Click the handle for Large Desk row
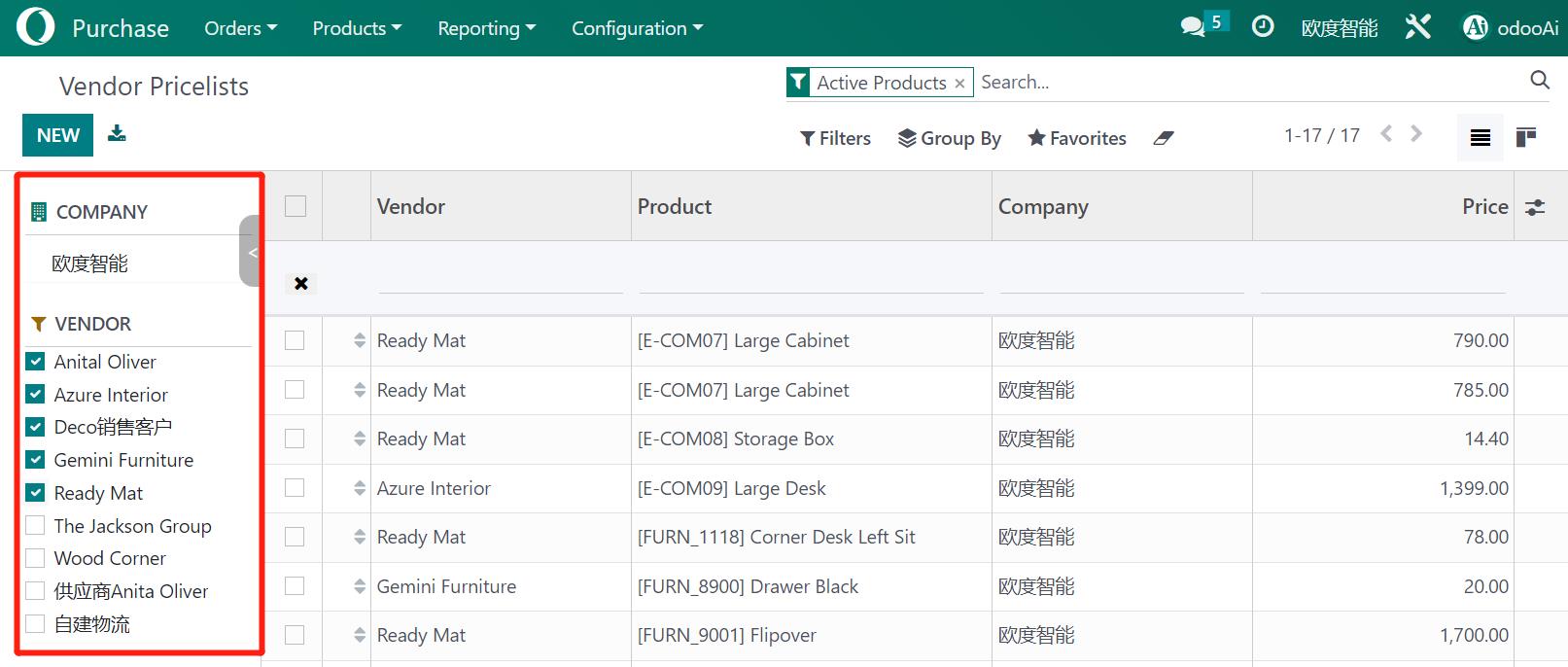 pos(360,488)
